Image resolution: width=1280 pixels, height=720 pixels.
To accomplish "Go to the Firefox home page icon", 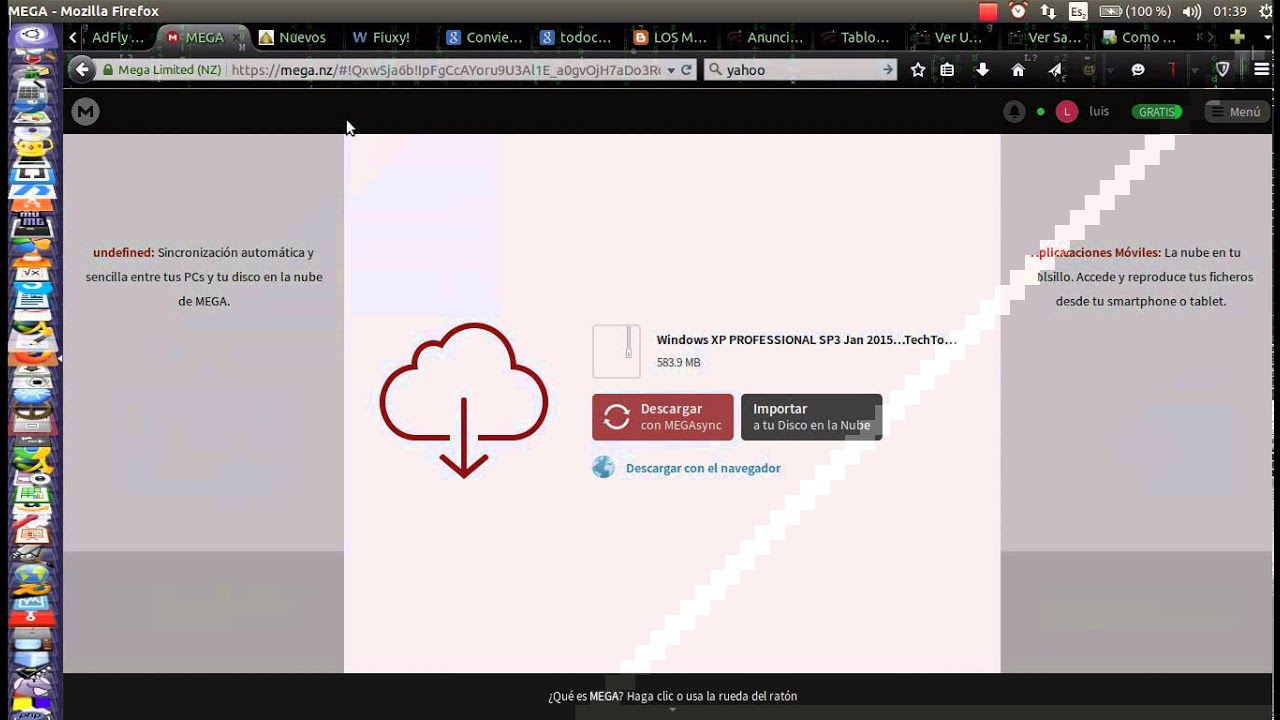I will [1018, 70].
